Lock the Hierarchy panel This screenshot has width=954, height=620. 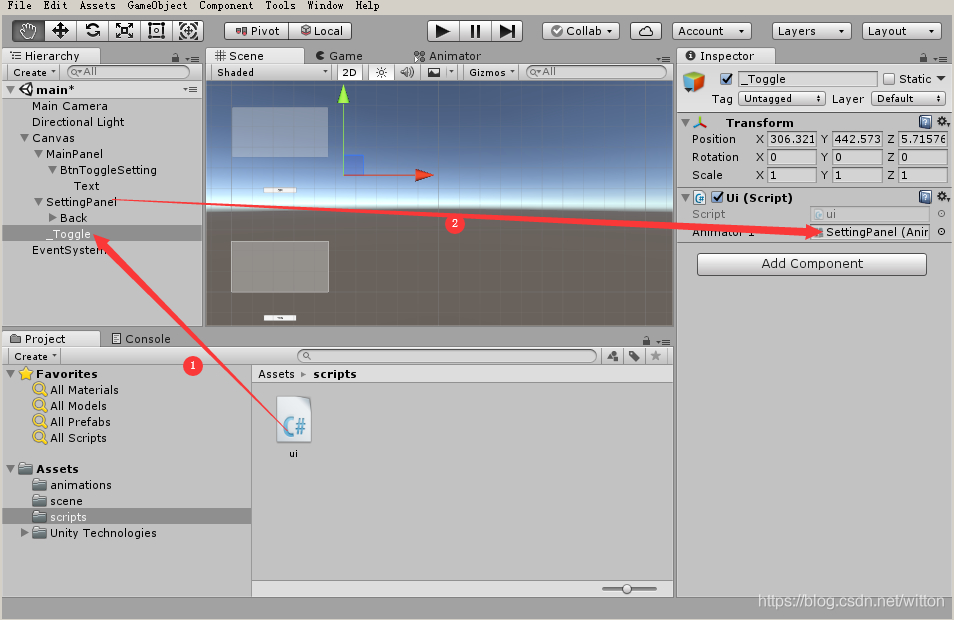pos(175,58)
